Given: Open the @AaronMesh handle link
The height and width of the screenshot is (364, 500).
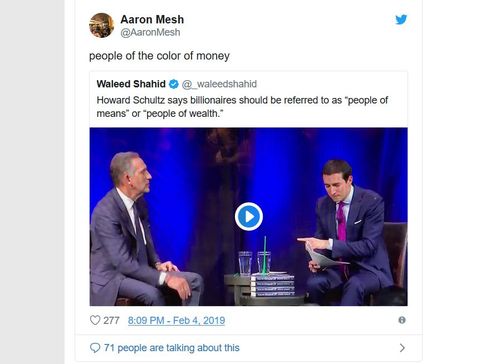Looking at the screenshot, I should pyautogui.click(x=150, y=32).
